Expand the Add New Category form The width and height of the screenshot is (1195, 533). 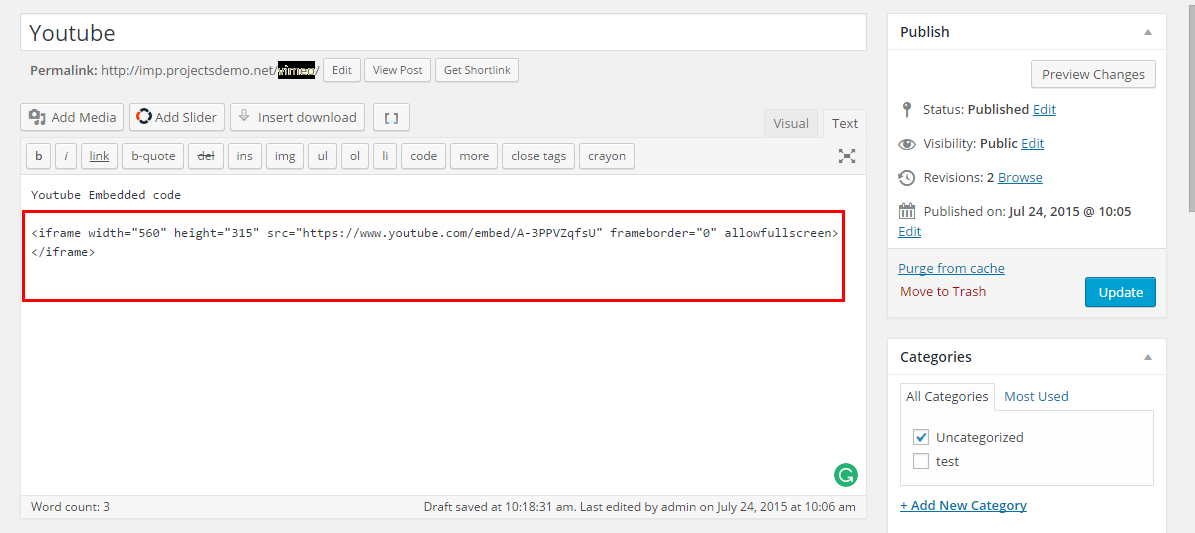click(963, 505)
